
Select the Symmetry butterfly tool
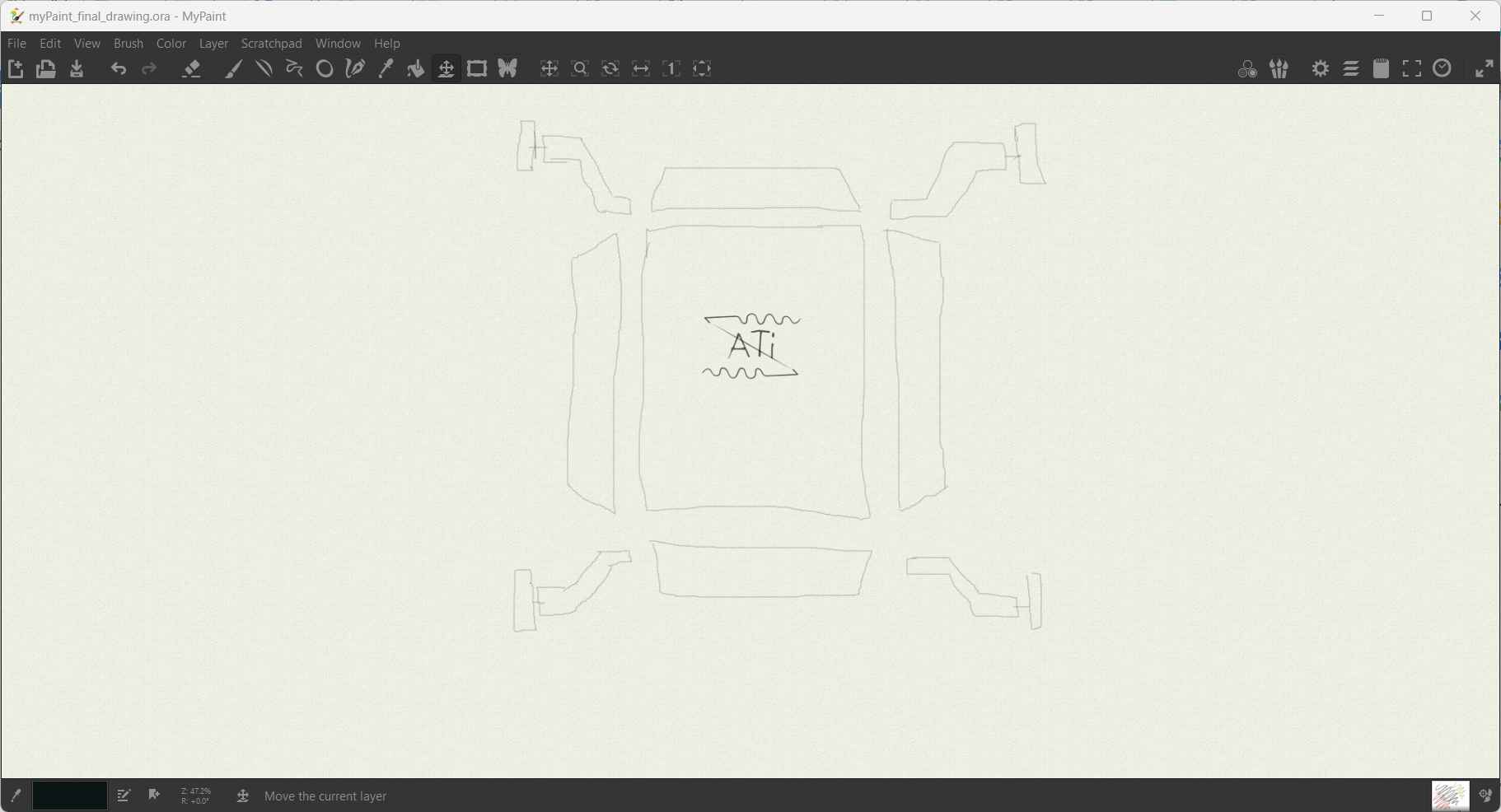point(507,69)
